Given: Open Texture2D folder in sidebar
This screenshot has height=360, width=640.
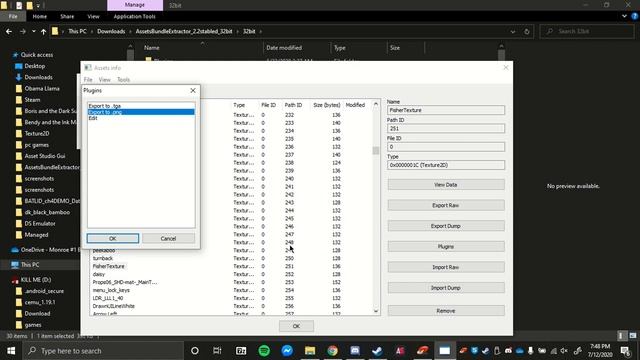Looking at the screenshot, I should 37,133.
